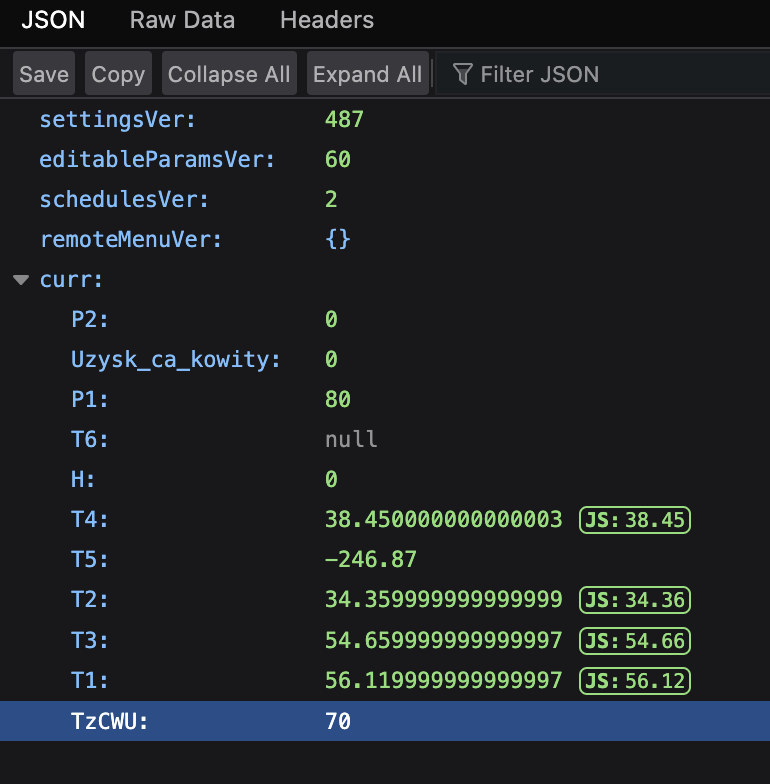
Task: Click the Save button
Action: click(x=44, y=74)
